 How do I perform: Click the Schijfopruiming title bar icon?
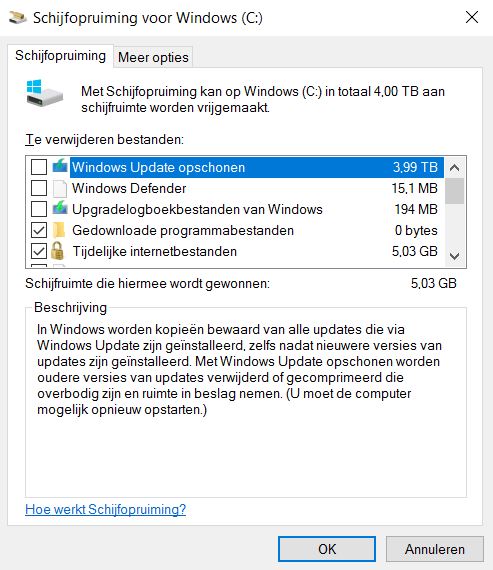(18, 17)
